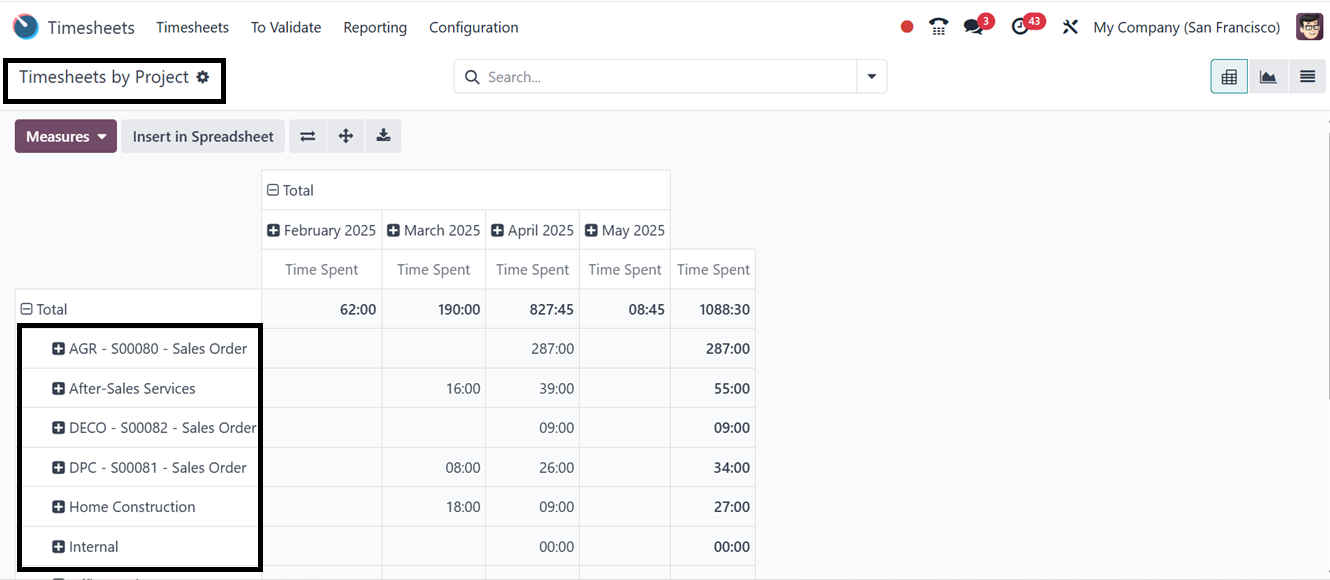
Task: Open discuss messages chat icon
Action: (x=974, y=27)
